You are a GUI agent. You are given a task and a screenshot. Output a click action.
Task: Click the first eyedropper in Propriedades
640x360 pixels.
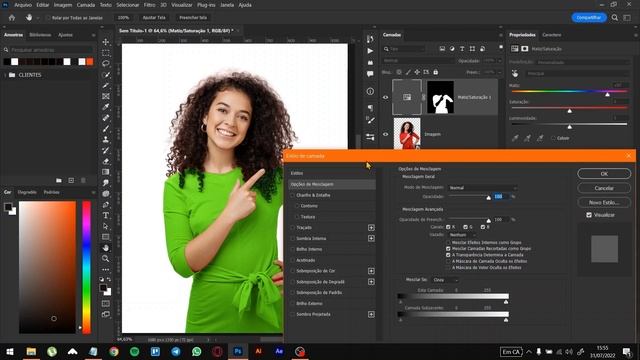point(515,138)
